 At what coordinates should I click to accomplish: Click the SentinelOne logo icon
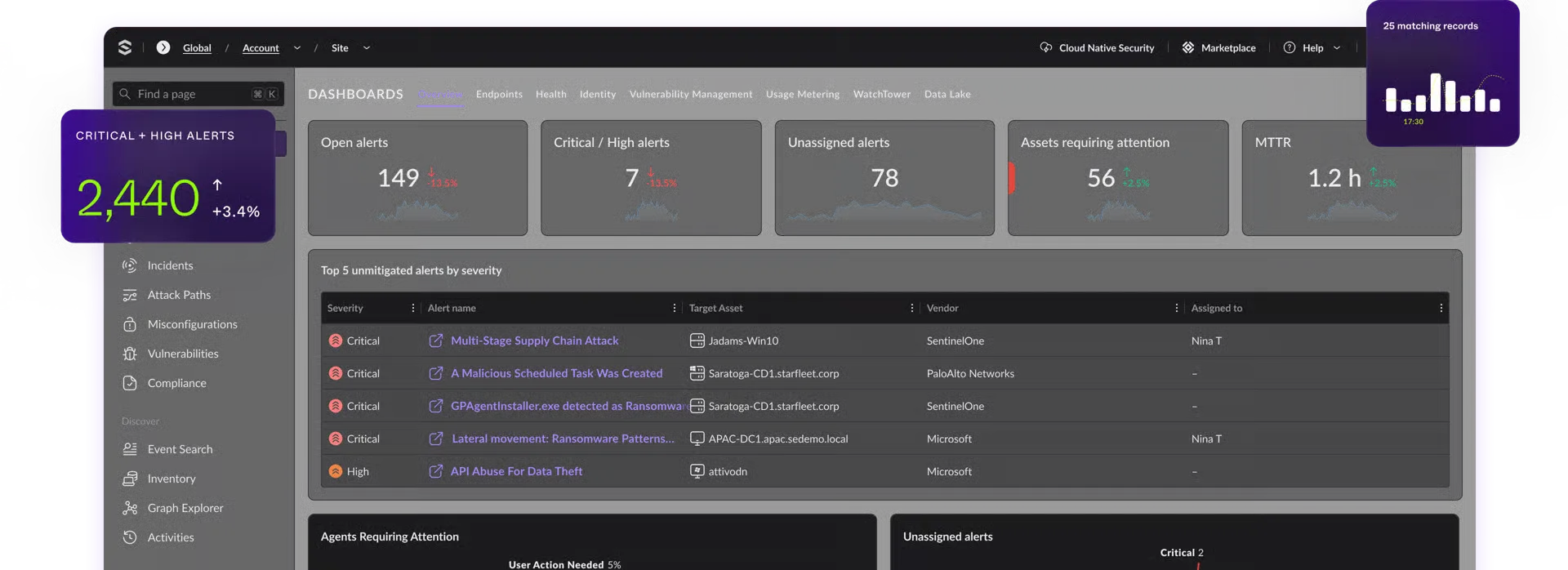pos(125,47)
